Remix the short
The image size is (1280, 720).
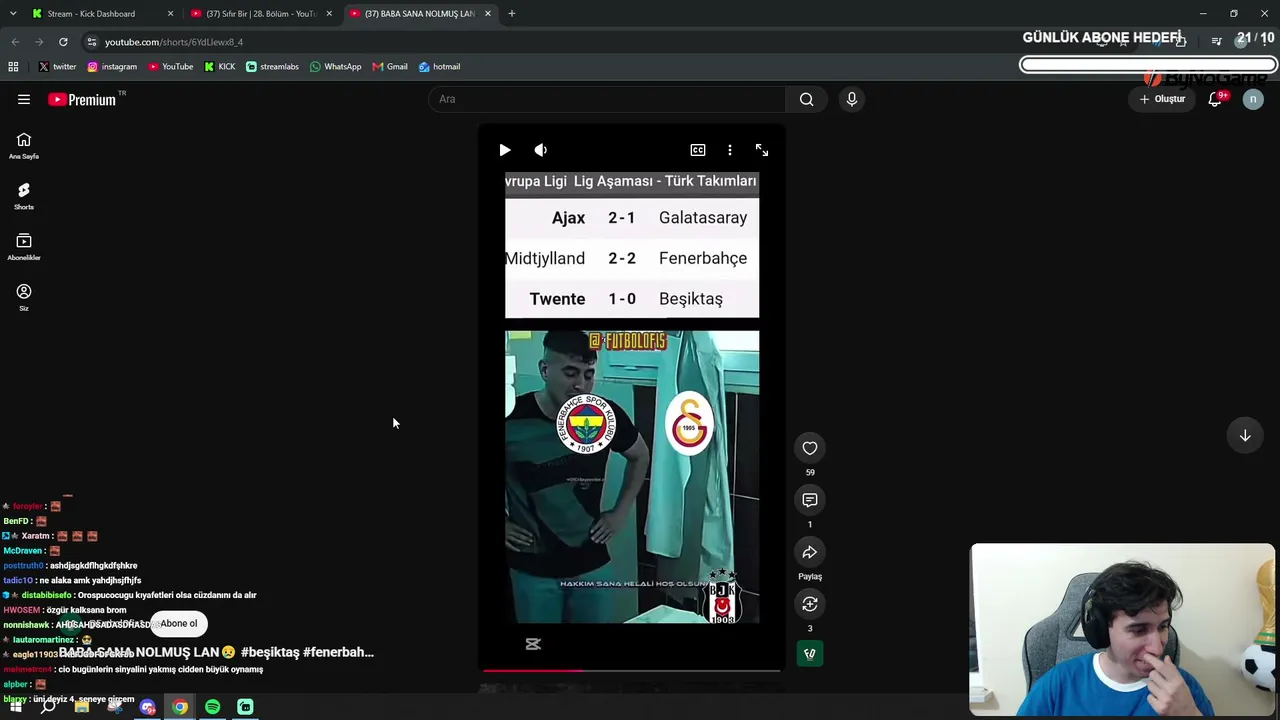coord(810,604)
